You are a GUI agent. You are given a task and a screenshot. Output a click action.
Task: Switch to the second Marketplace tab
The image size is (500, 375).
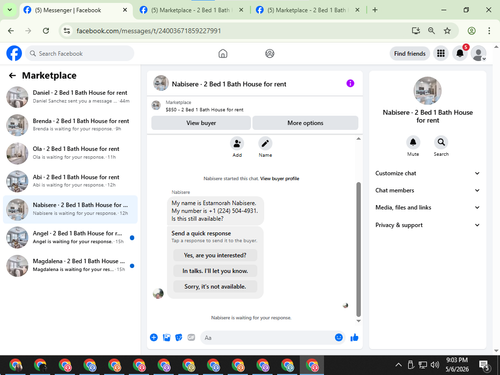192,10
